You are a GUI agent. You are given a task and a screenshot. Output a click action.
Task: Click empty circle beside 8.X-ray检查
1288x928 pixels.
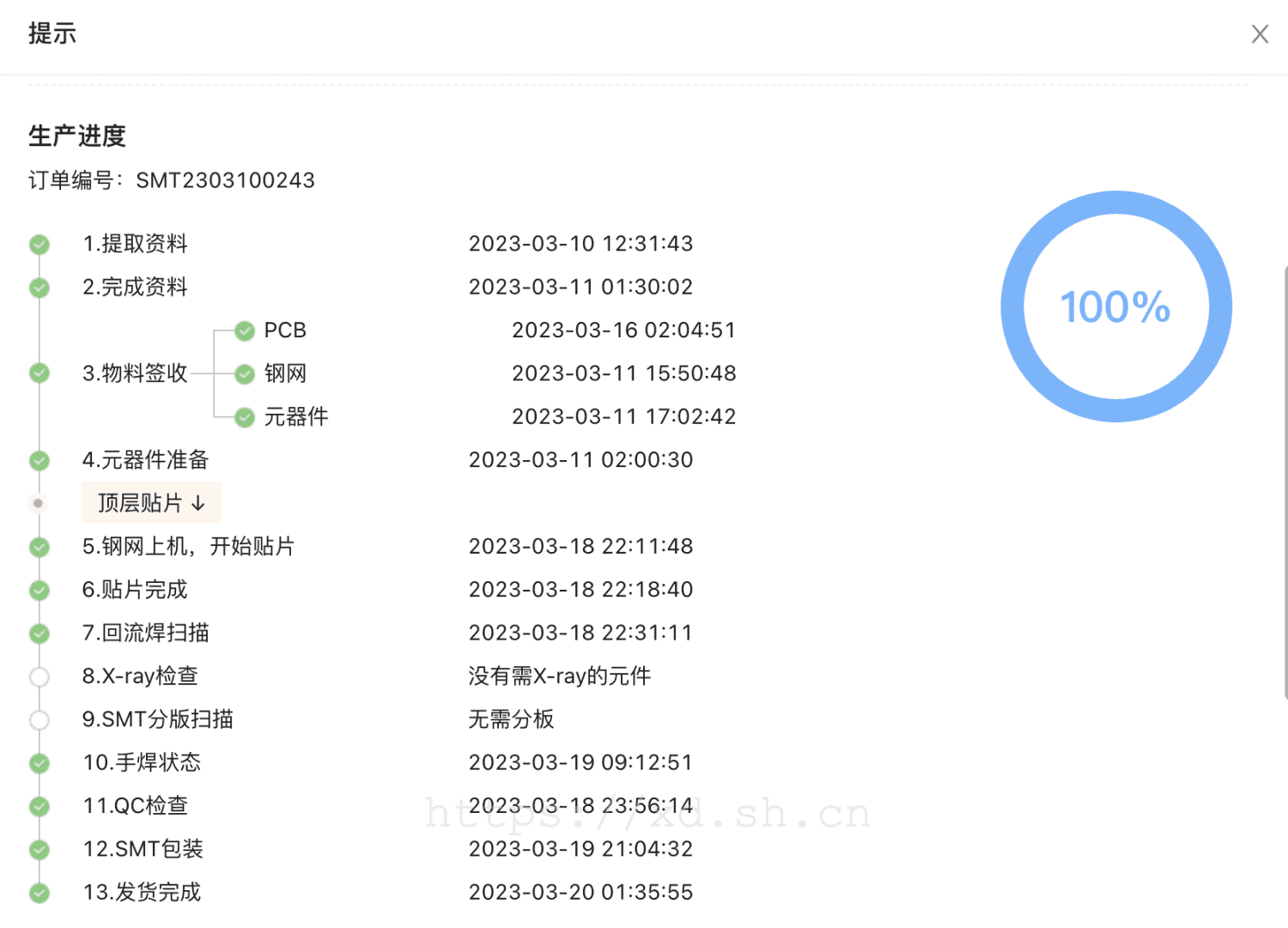pos(39,676)
